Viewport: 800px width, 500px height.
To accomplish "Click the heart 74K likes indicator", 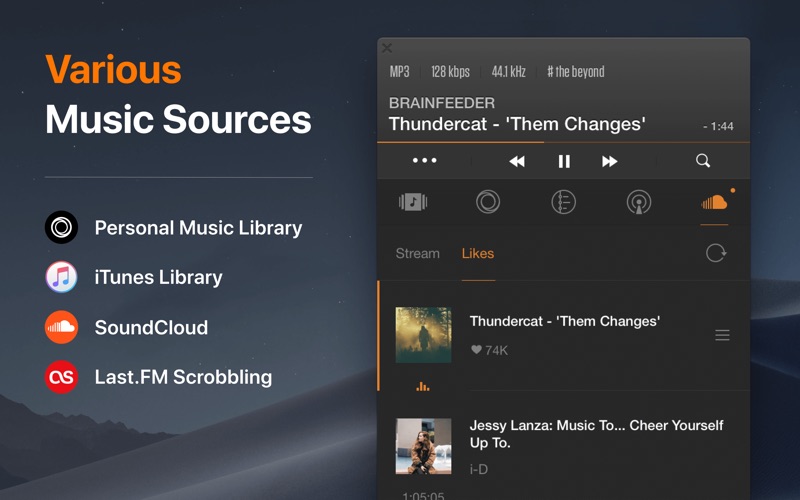I will (x=489, y=350).
